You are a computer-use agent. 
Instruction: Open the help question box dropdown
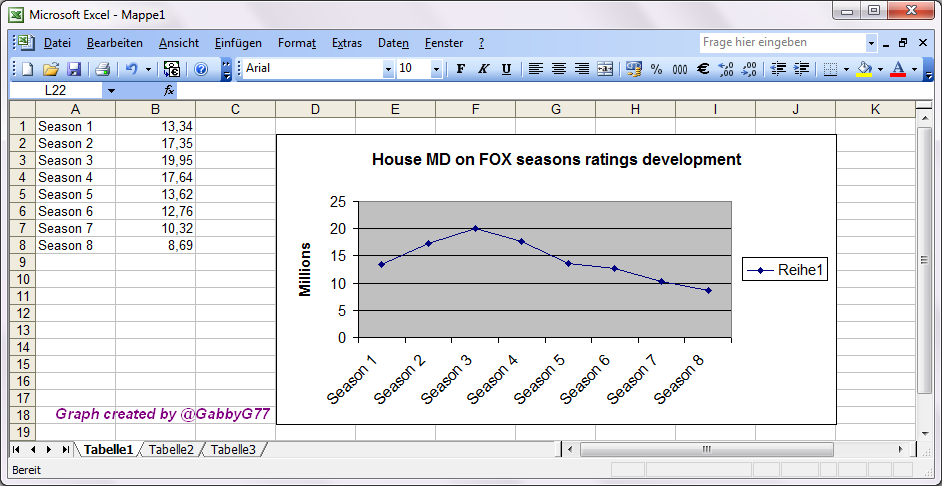coord(872,43)
